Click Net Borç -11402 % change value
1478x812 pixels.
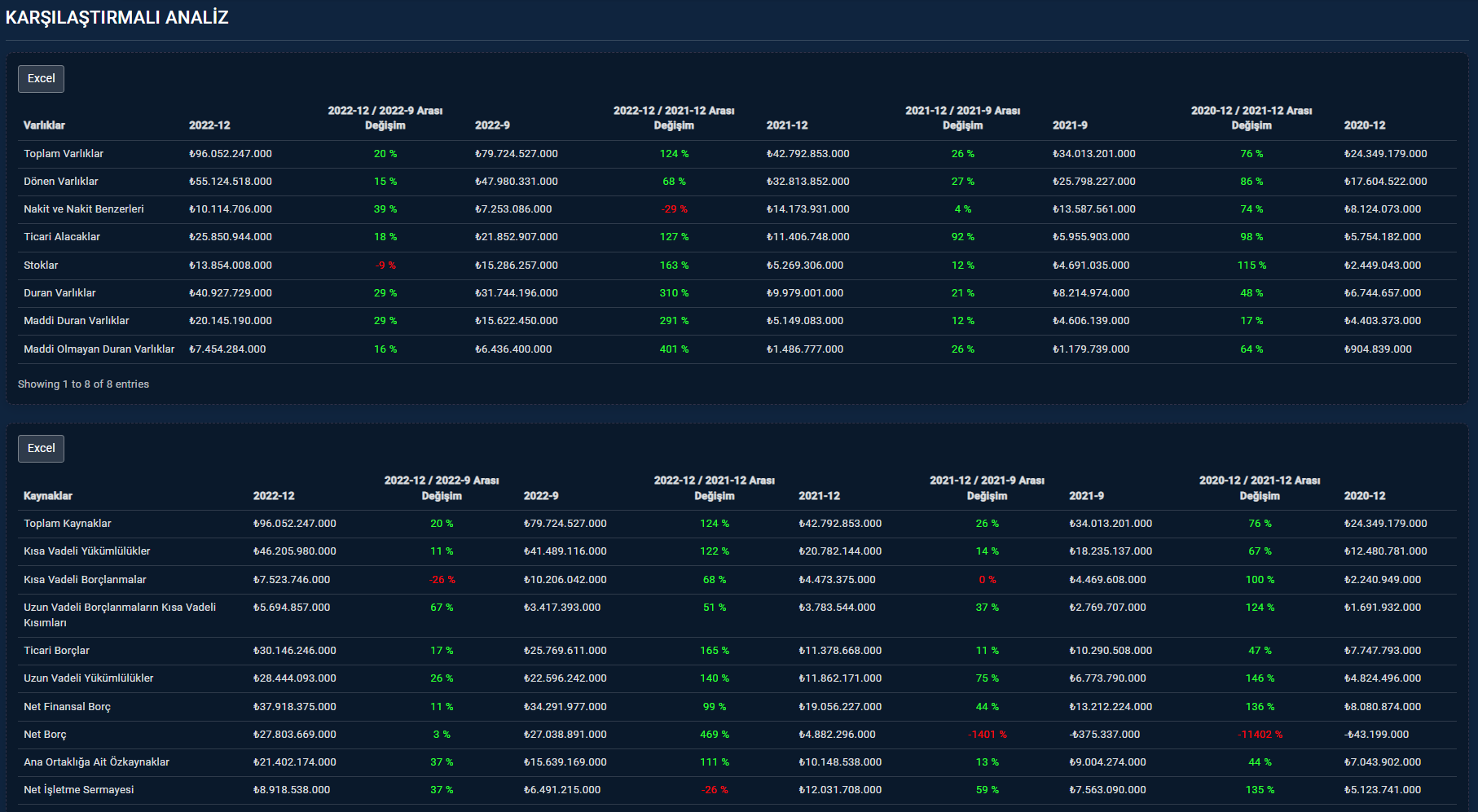[x=1260, y=735]
